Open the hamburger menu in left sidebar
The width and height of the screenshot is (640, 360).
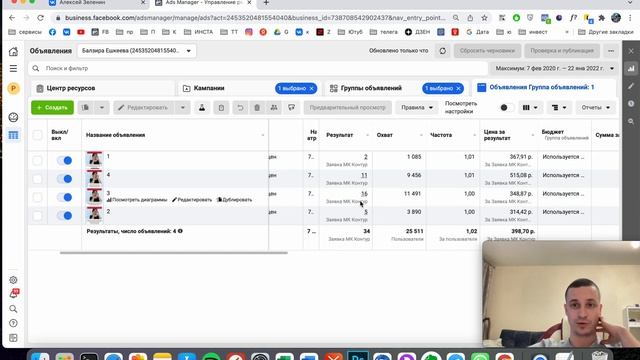point(13,69)
